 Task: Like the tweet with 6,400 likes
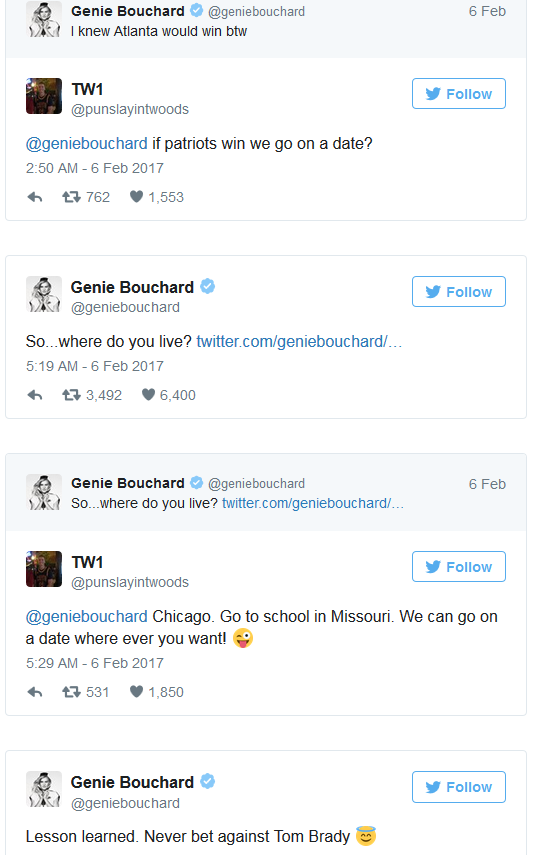coord(148,394)
